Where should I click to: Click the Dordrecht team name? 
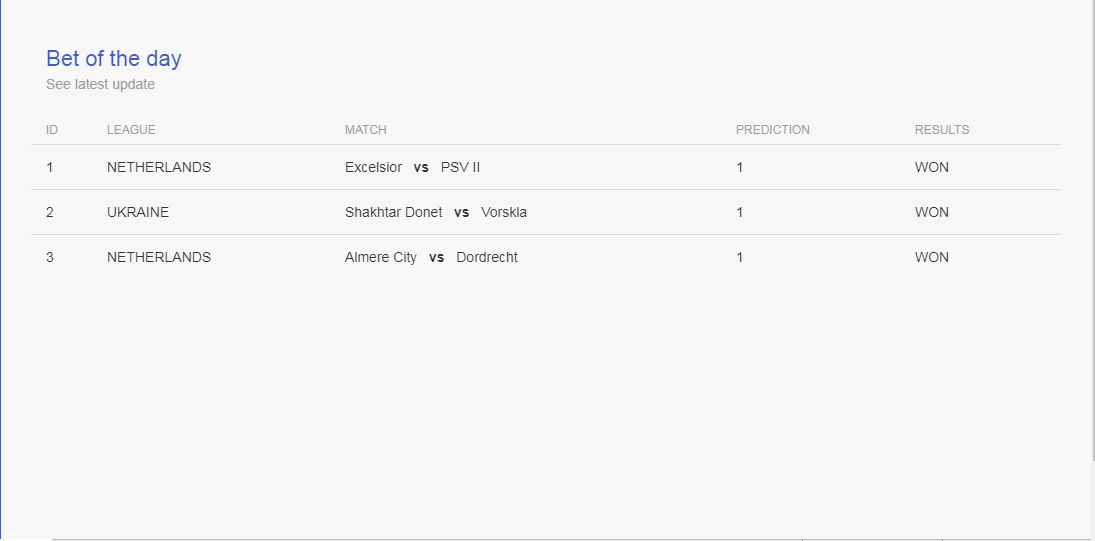(x=487, y=258)
